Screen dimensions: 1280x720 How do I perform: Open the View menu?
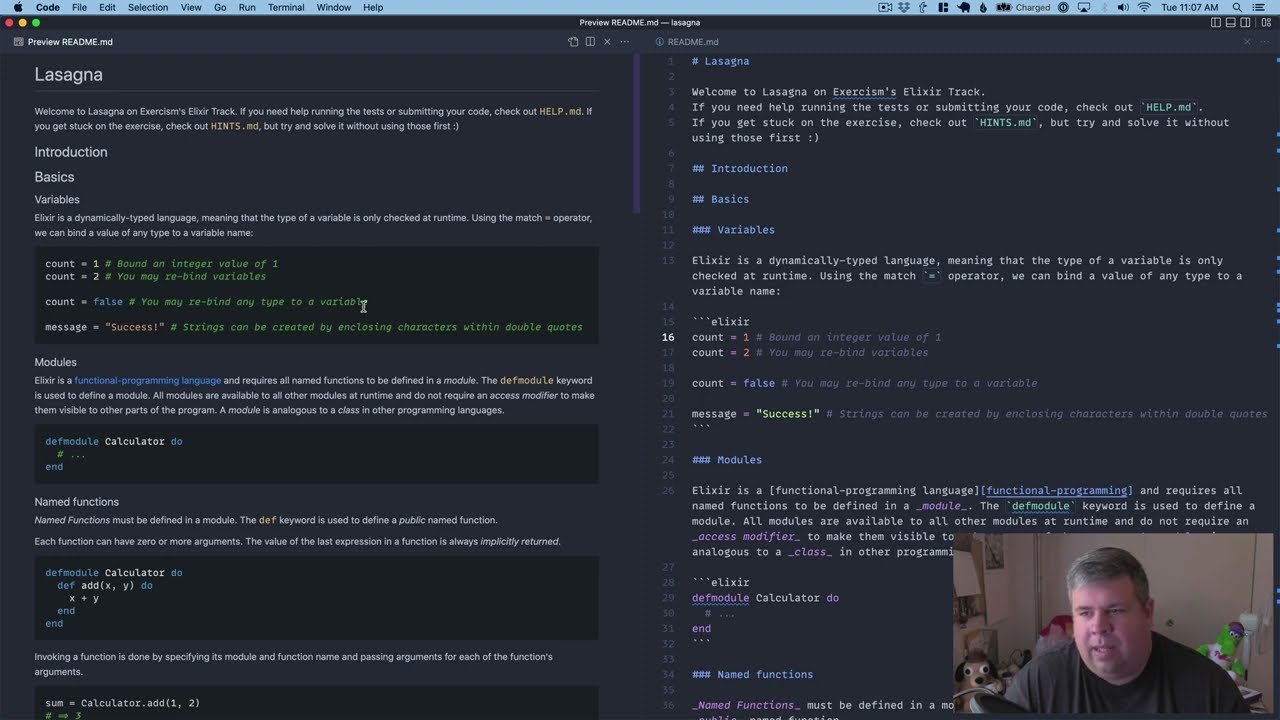tap(191, 7)
